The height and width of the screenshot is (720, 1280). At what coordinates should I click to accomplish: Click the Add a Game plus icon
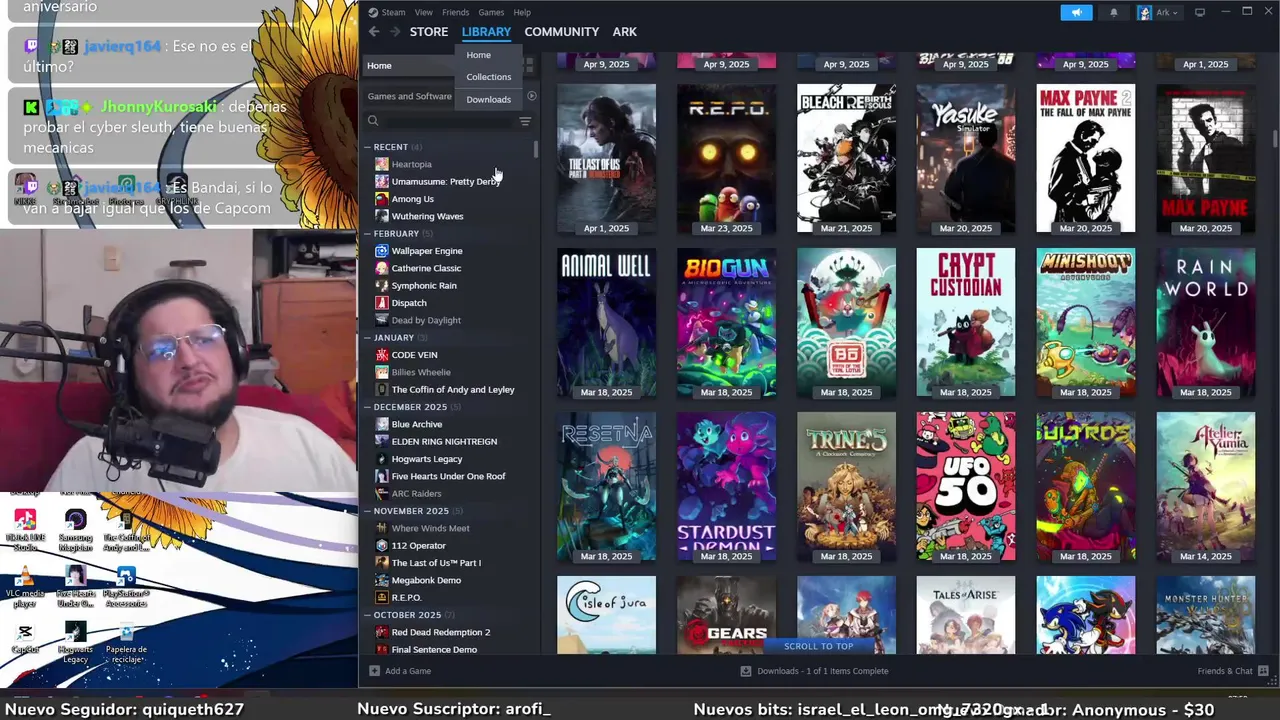click(x=375, y=671)
